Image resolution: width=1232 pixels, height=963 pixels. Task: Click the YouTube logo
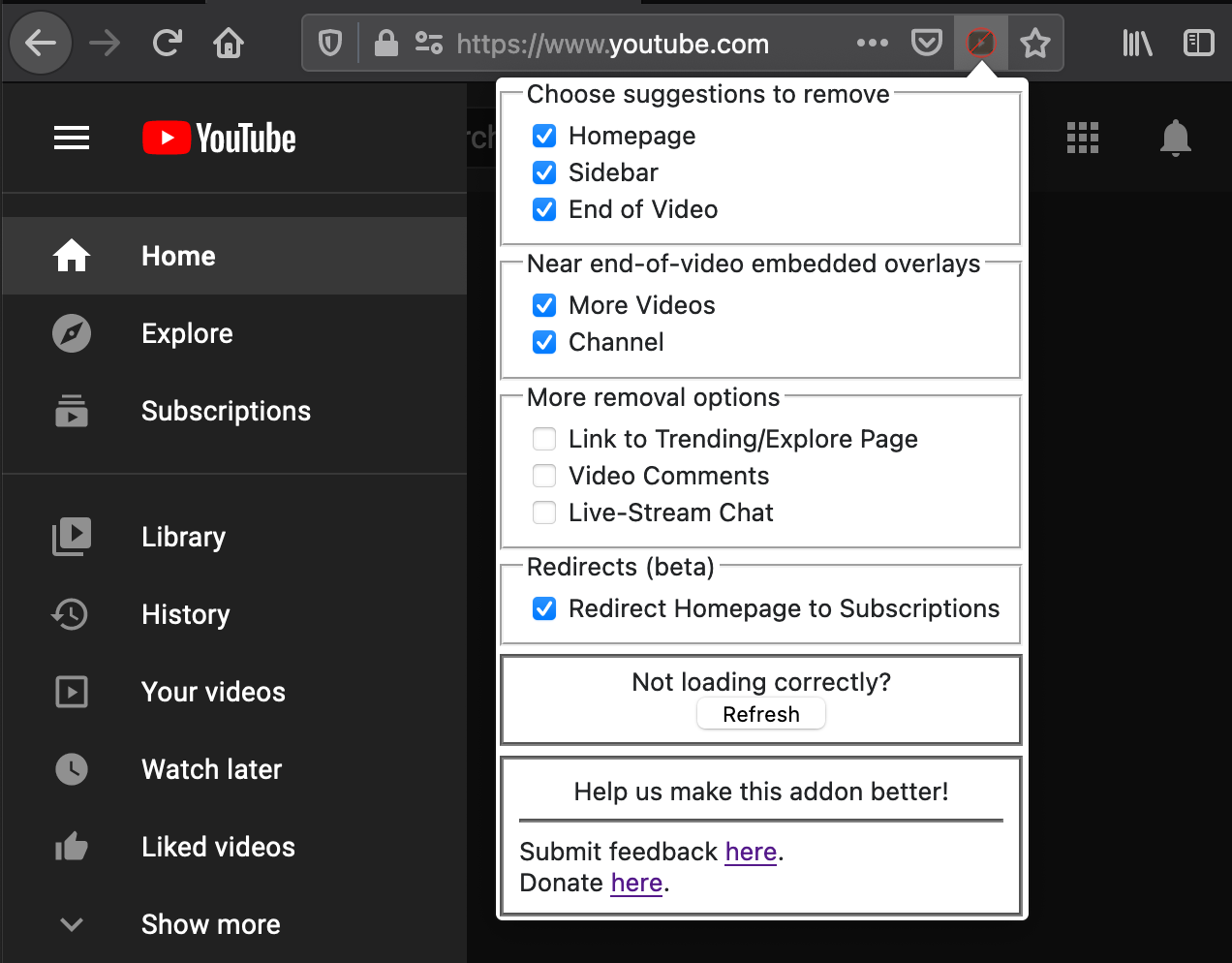pyautogui.click(x=219, y=139)
